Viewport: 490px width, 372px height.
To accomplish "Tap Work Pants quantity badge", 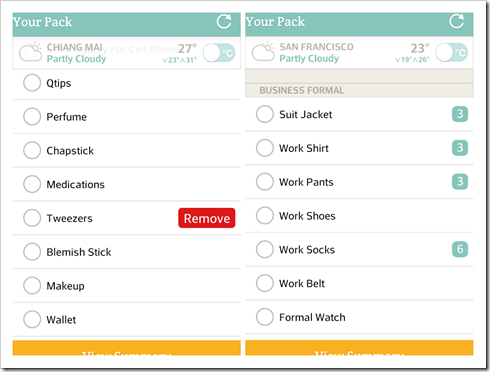I will [460, 182].
